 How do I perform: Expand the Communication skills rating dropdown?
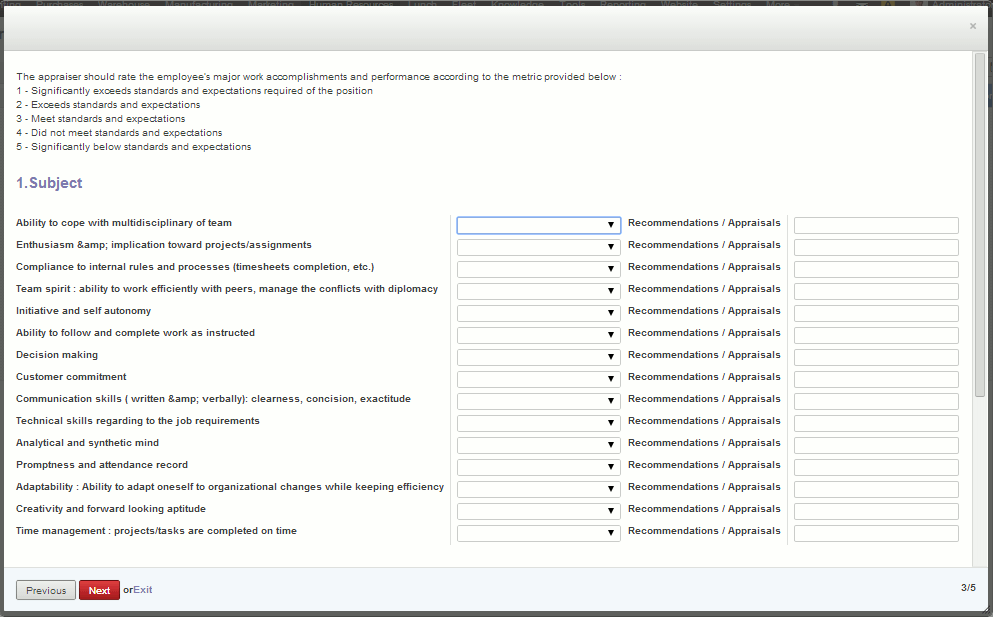538,401
